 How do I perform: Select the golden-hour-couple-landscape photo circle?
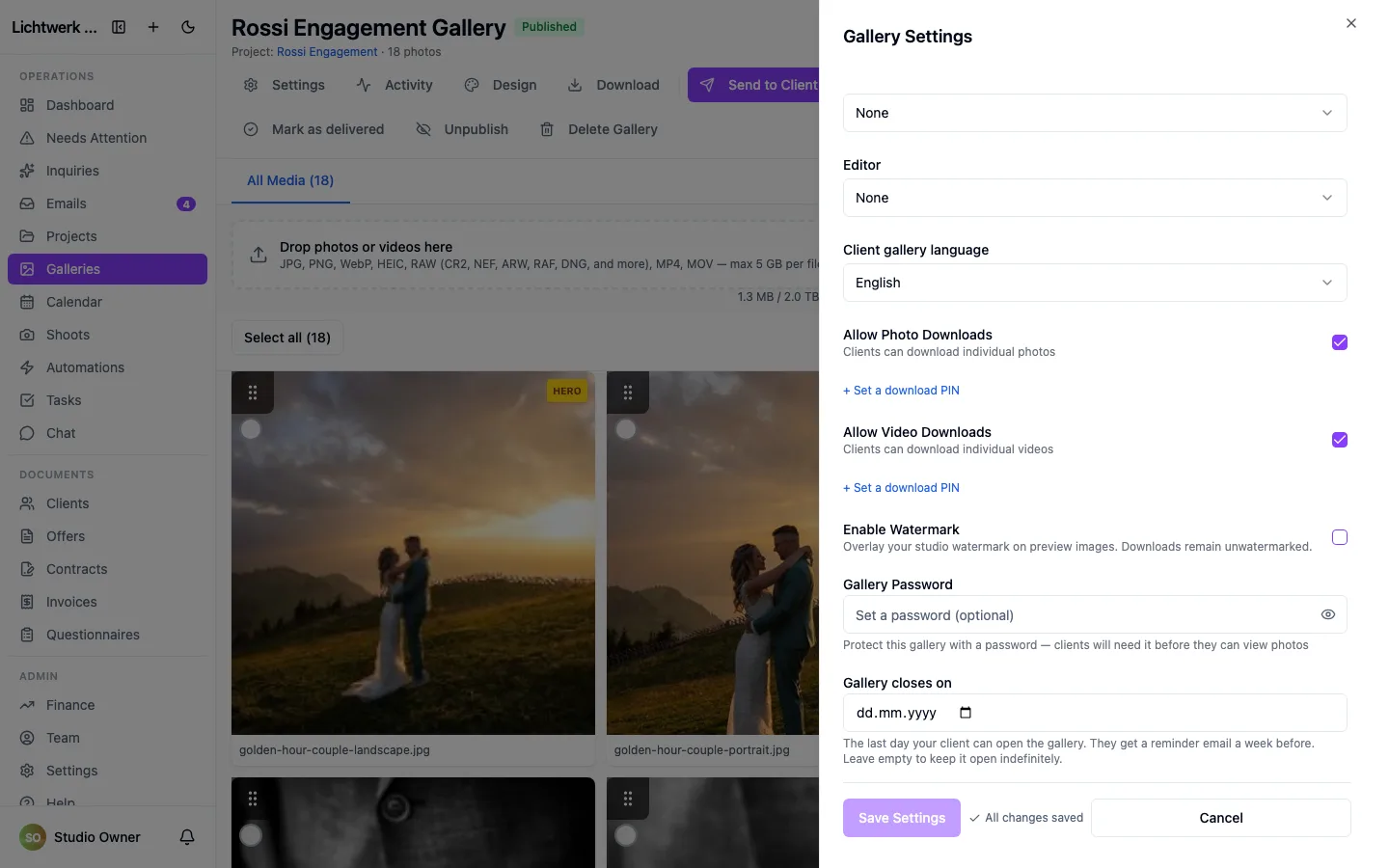point(251,429)
